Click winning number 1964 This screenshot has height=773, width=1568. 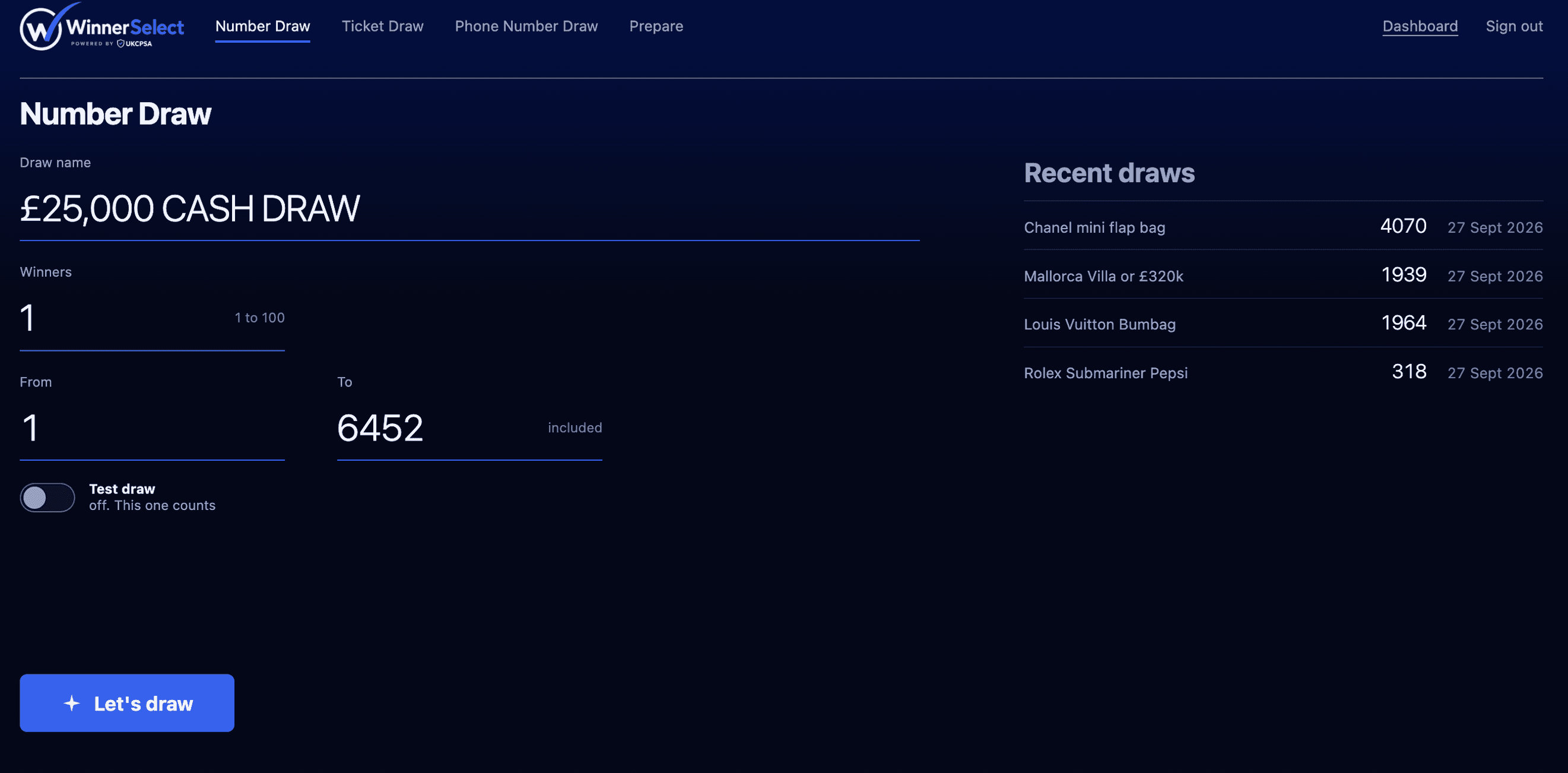[x=1404, y=324]
